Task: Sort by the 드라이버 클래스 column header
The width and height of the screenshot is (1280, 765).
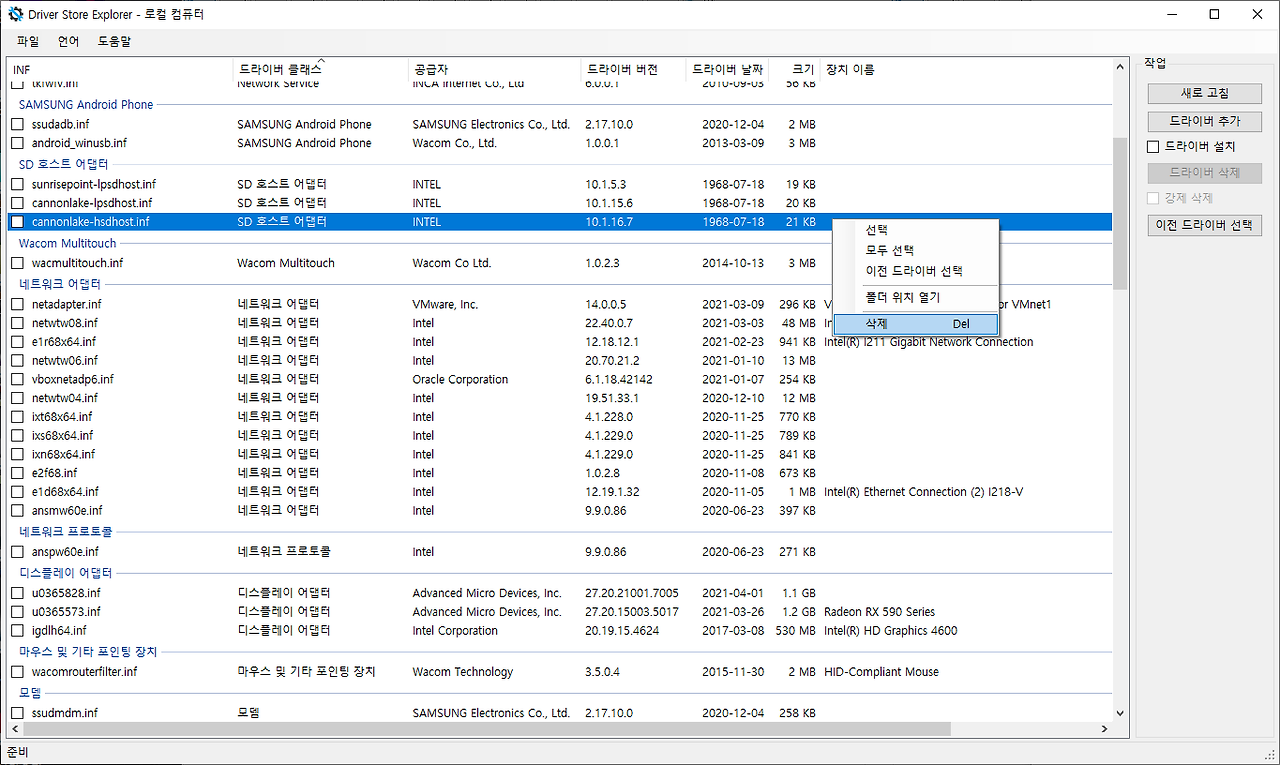Action: tap(320, 70)
